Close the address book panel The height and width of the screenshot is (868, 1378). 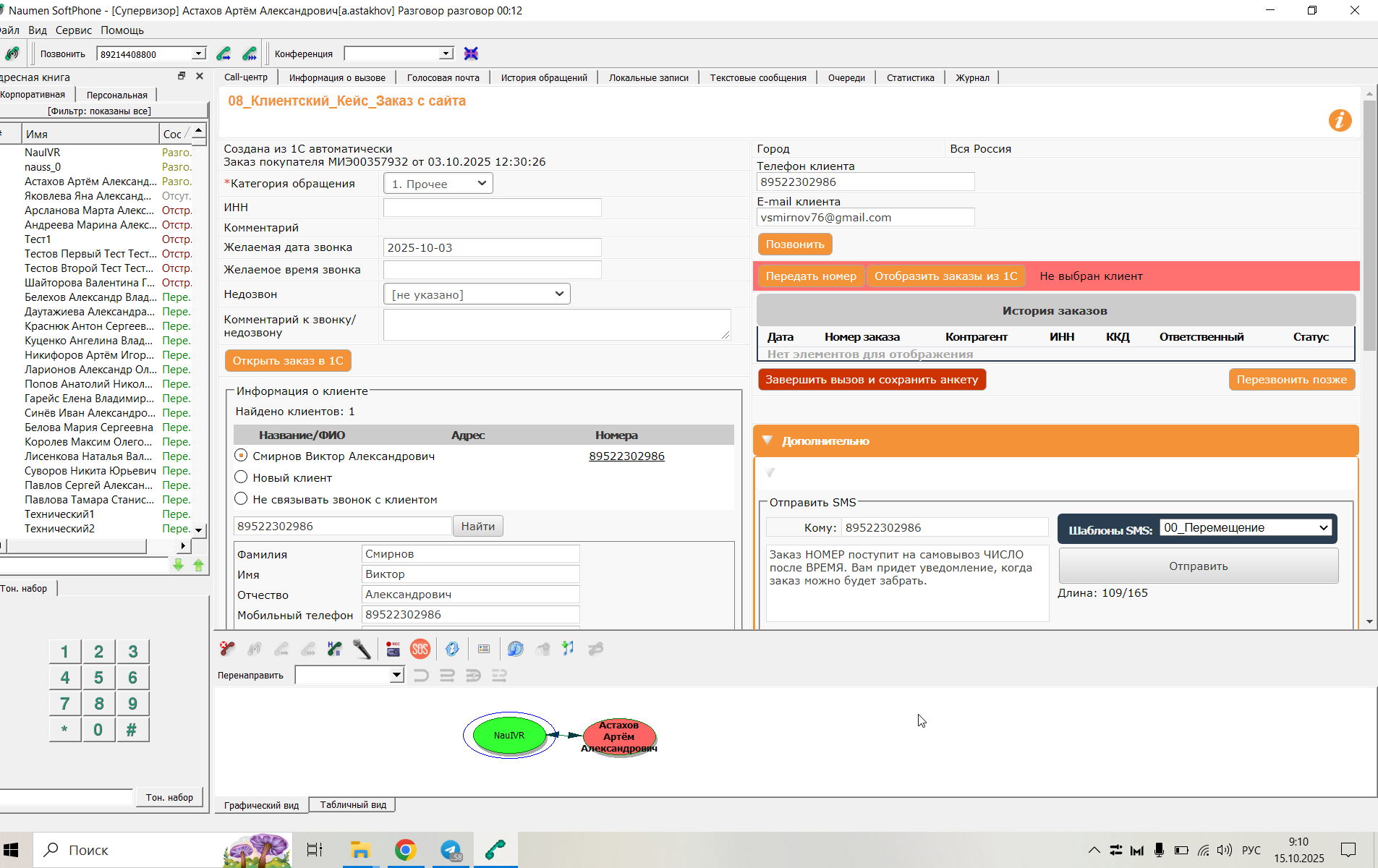point(200,76)
